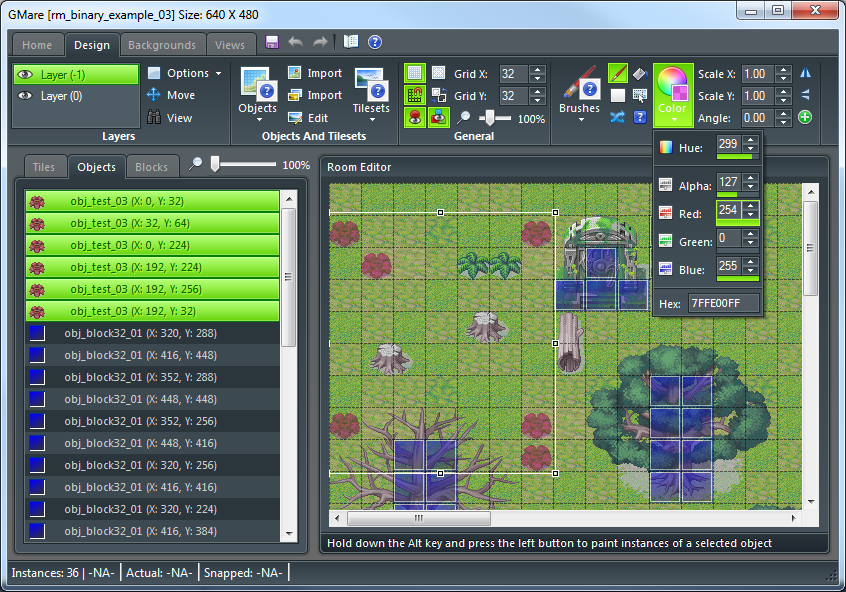Click the blue help icon in top bar

[x=375, y=42]
